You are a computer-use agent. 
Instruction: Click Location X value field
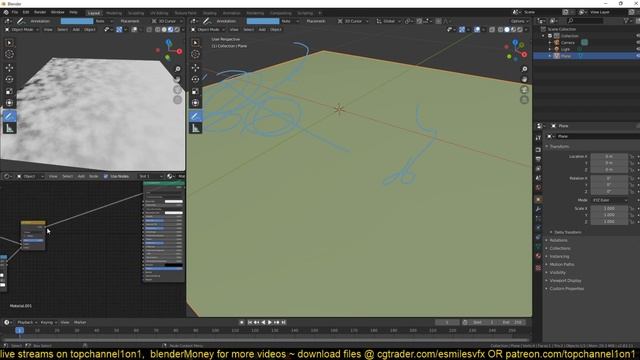click(609, 156)
